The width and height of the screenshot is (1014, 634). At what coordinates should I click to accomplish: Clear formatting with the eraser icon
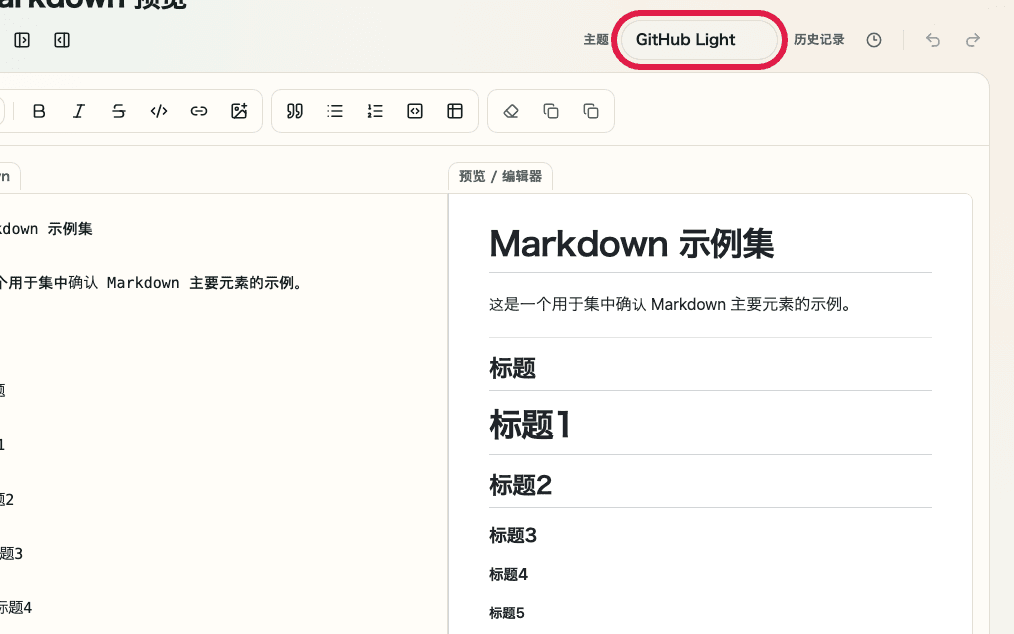(x=510, y=111)
